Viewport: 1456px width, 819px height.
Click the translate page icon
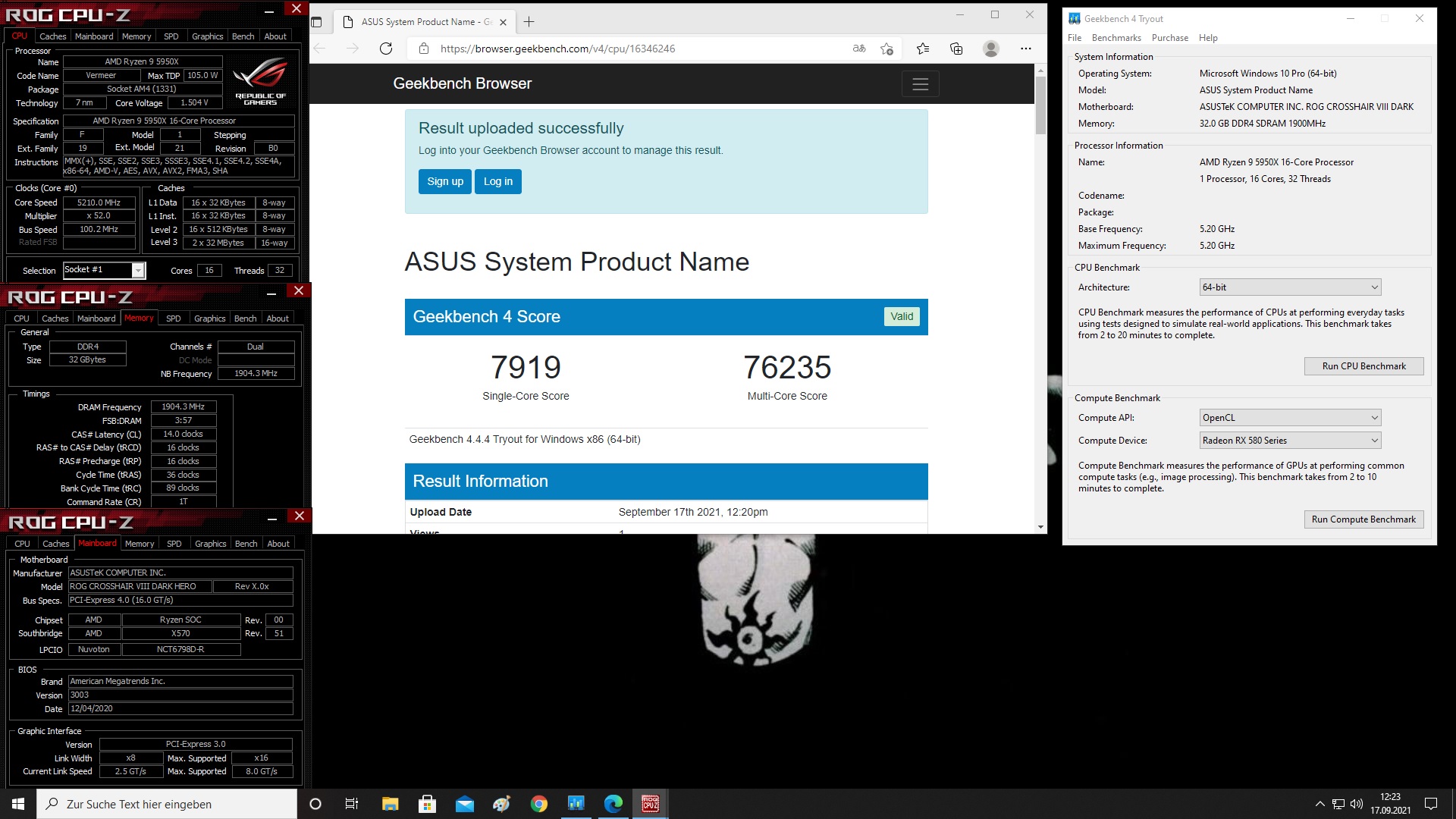point(859,49)
